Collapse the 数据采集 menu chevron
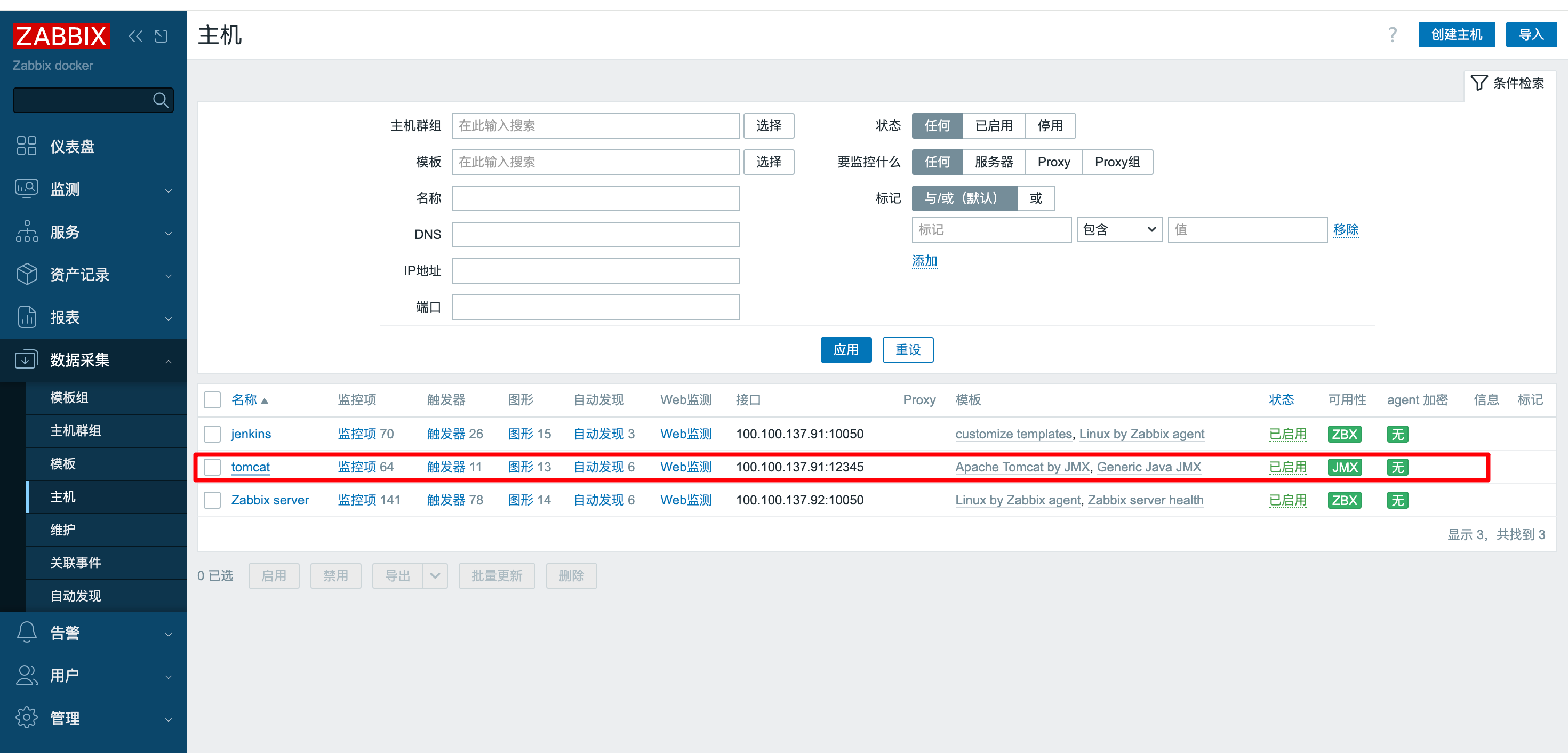The width and height of the screenshot is (1568, 753). 168,361
